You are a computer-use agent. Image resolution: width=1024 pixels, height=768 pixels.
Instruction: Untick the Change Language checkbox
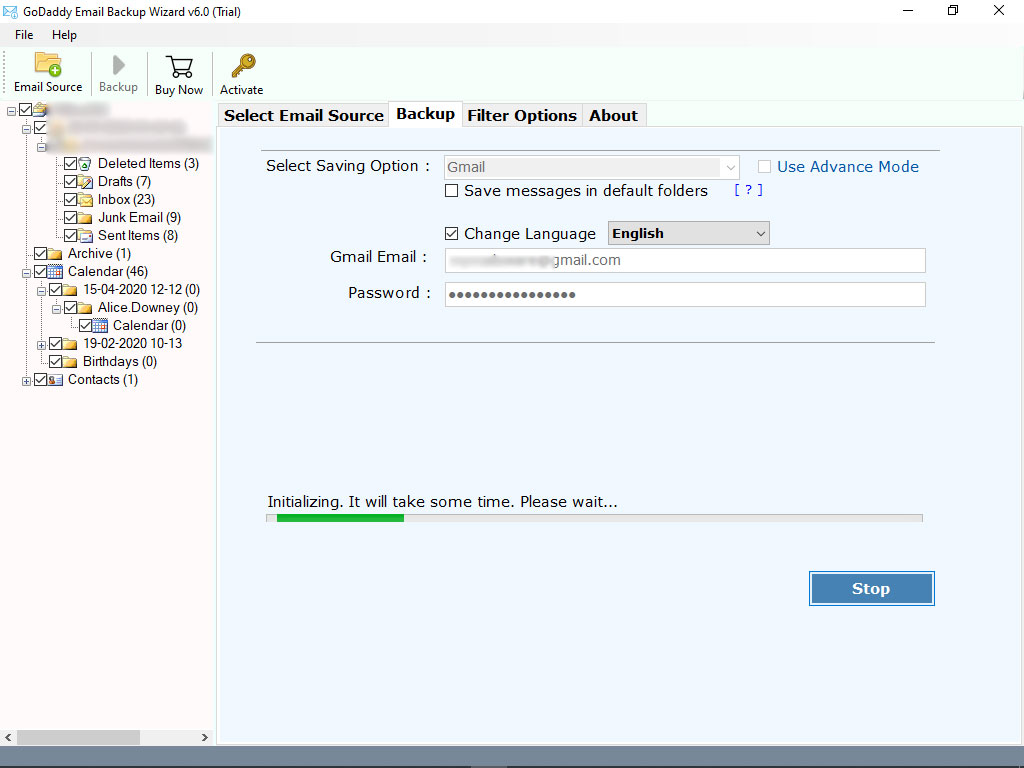point(451,234)
